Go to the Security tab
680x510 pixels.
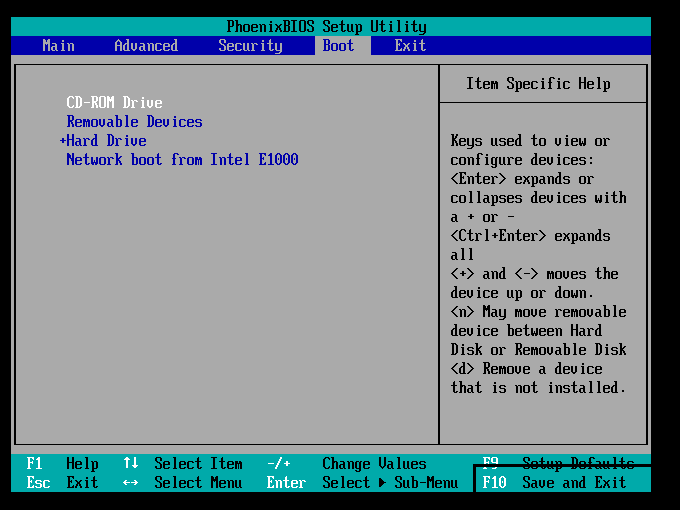(250, 46)
